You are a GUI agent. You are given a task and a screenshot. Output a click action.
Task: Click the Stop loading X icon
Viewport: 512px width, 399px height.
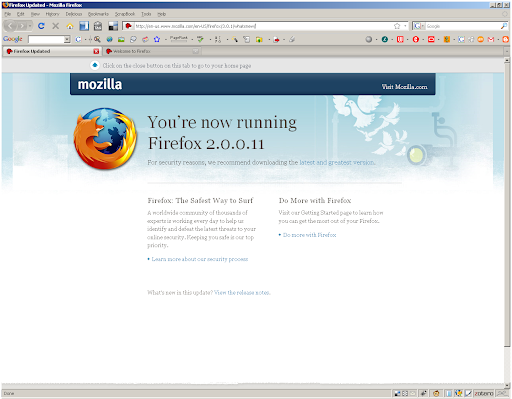56,26
